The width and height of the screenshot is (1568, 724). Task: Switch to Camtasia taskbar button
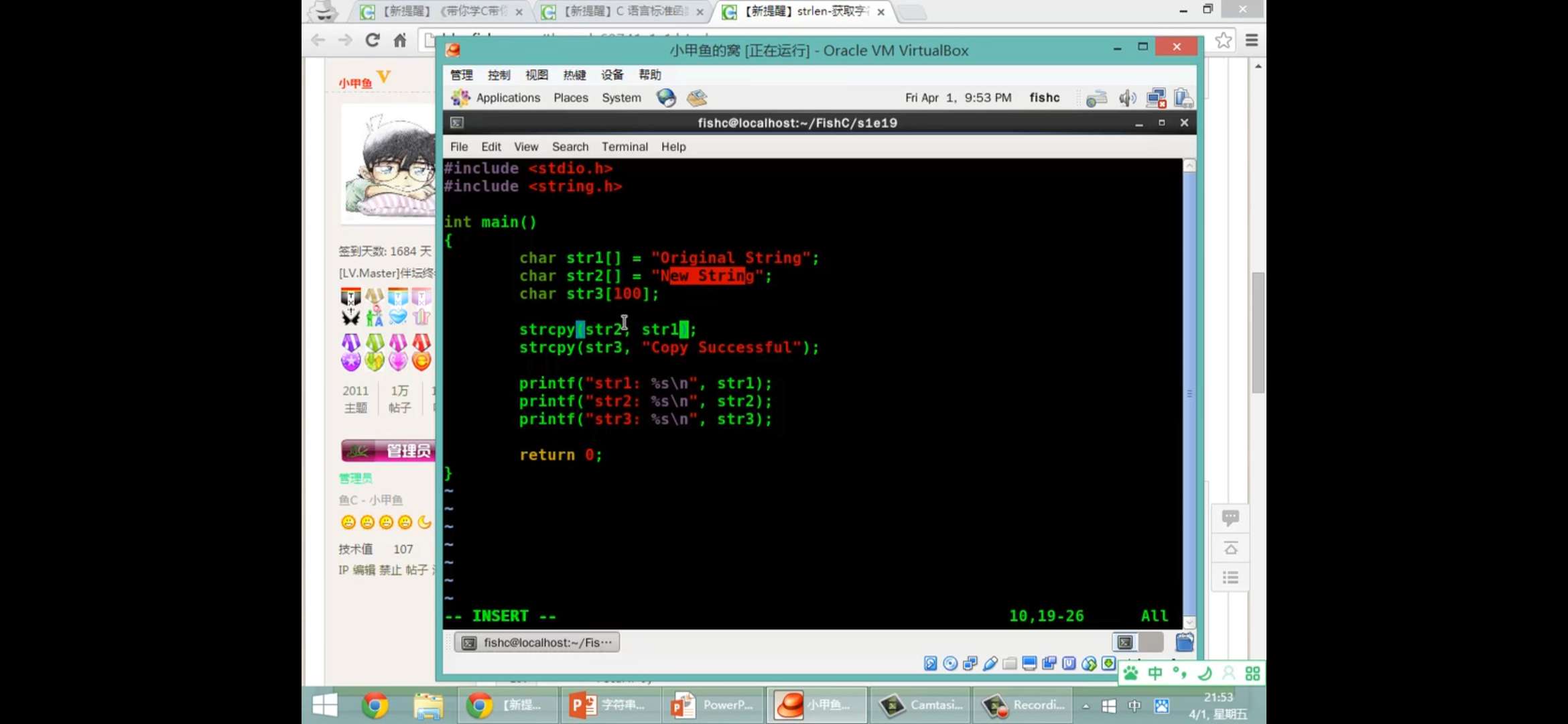click(921, 705)
